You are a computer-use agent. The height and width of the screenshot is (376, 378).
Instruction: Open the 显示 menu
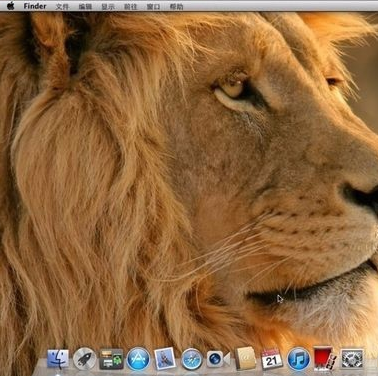[108, 6]
